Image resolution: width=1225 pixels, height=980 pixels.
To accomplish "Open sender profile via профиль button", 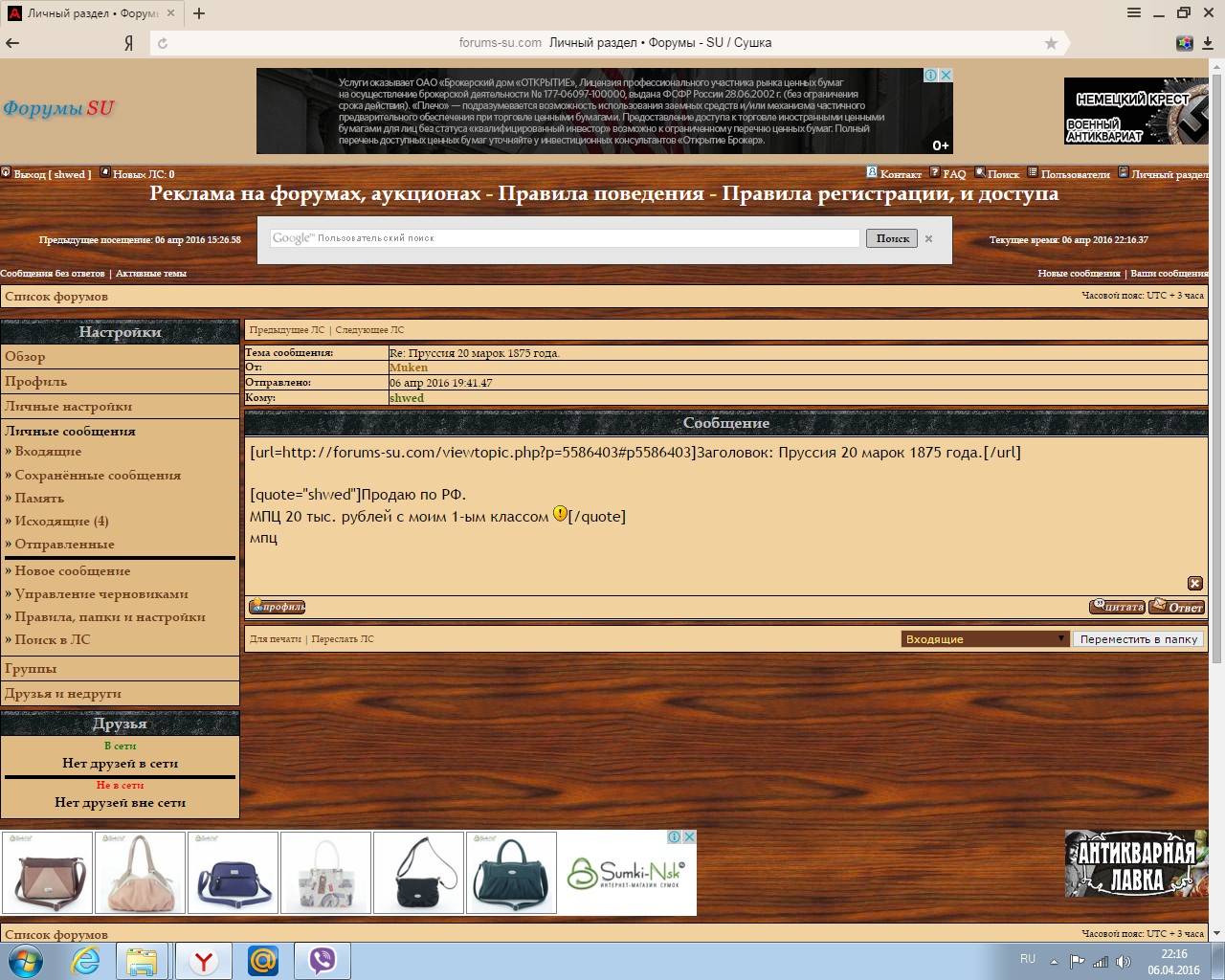I will [278, 607].
